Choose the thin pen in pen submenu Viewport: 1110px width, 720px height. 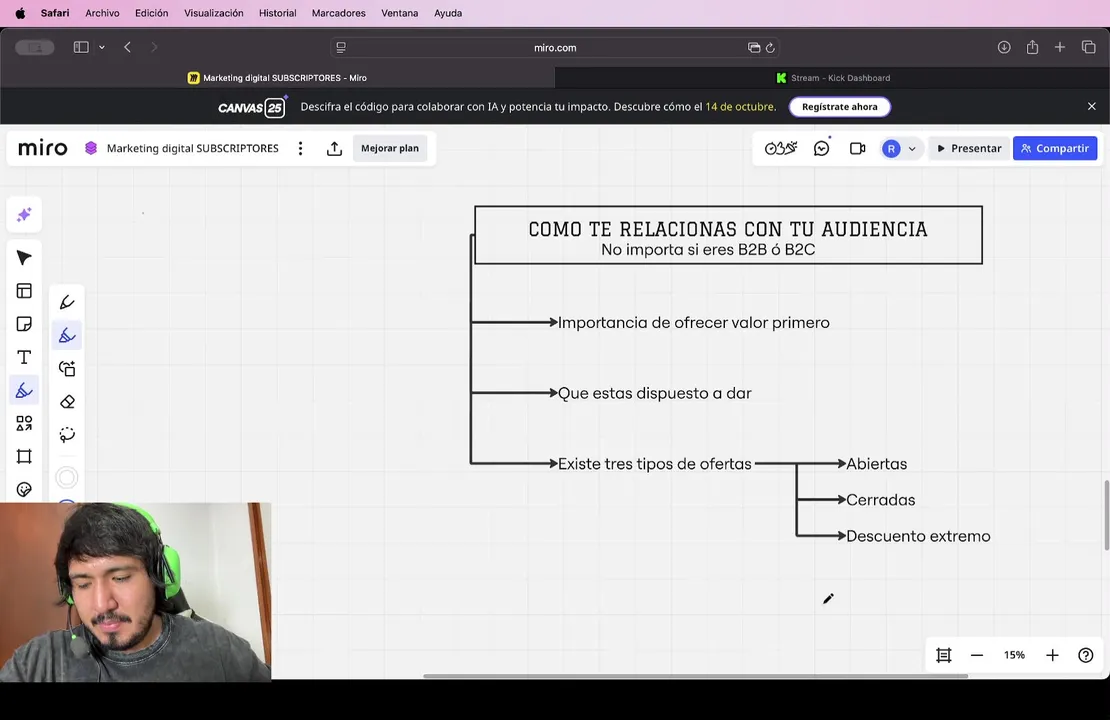click(x=67, y=302)
